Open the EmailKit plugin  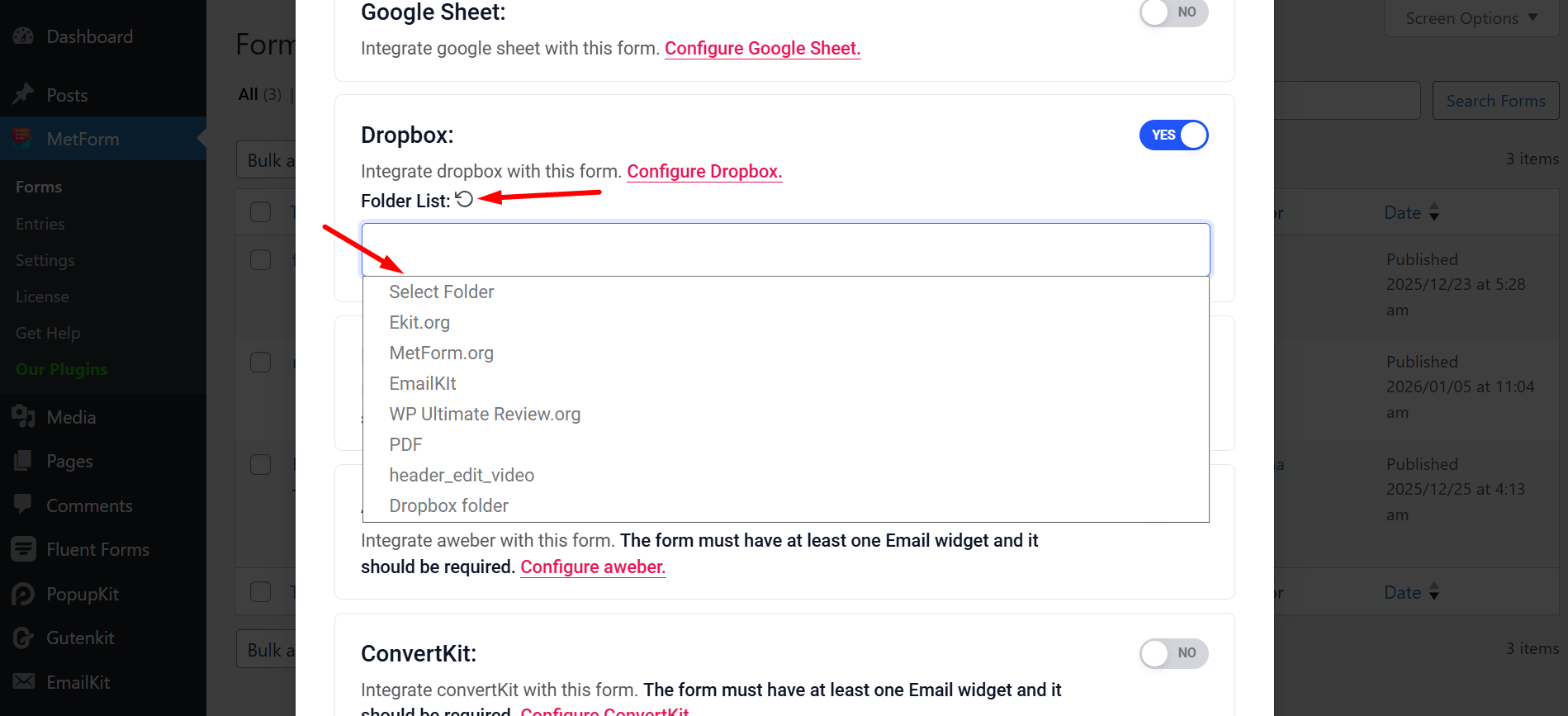pyautogui.click(x=78, y=682)
